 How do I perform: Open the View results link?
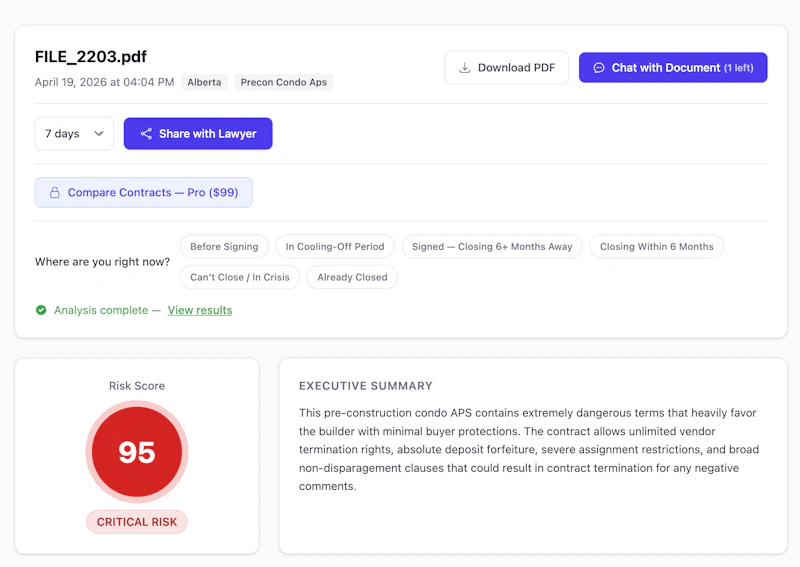click(200, 310)
